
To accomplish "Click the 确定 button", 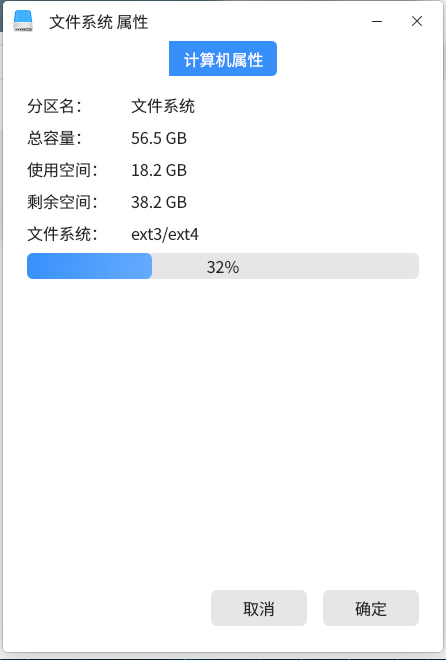I will click(371, 608).
